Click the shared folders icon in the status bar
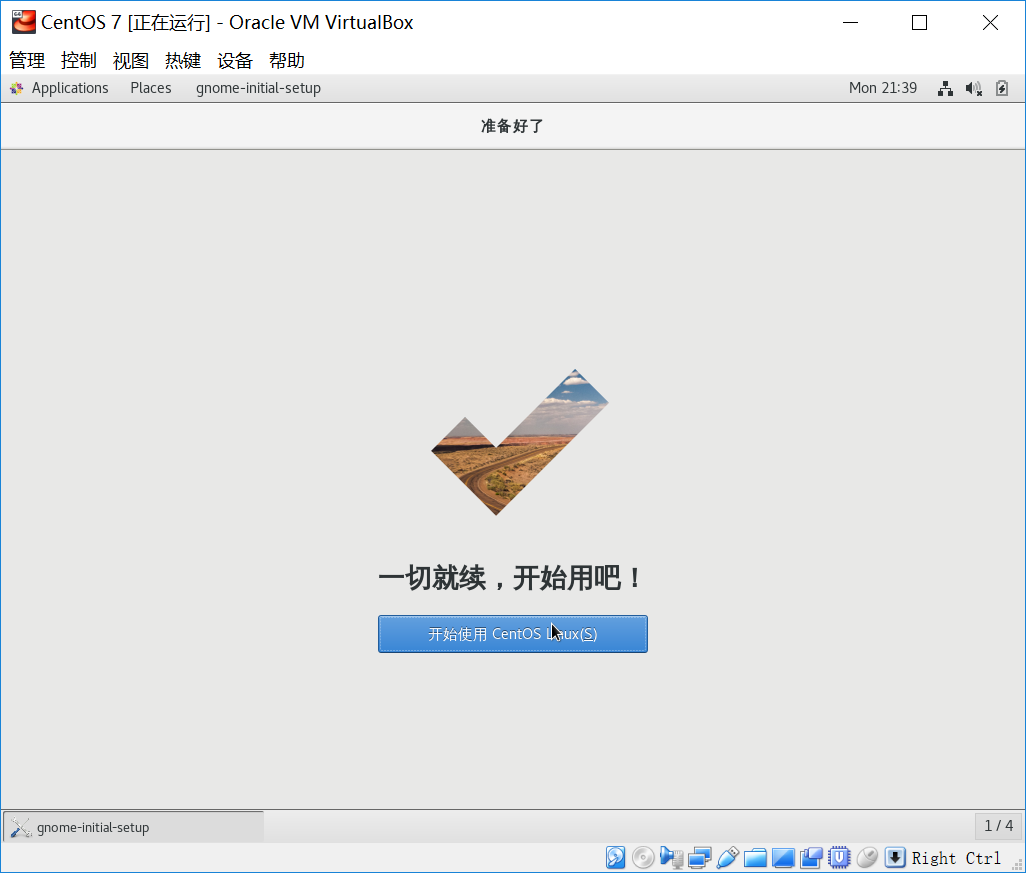 (x=755, y=857)
